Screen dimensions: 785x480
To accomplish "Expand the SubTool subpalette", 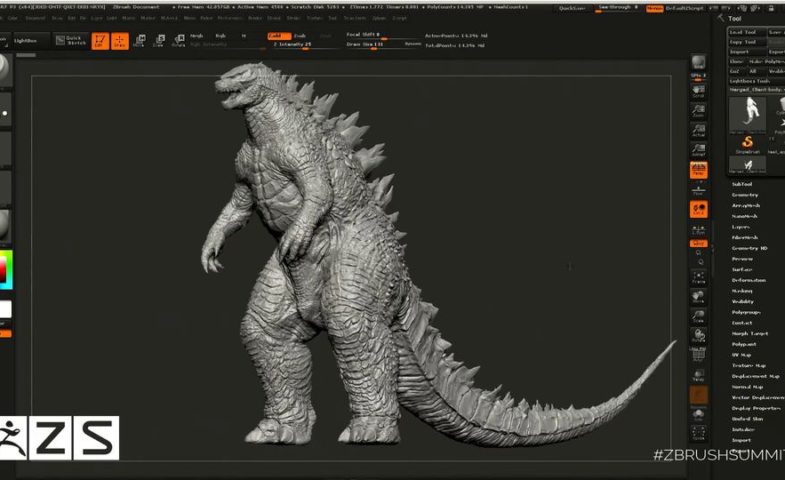I will [742, 184].
